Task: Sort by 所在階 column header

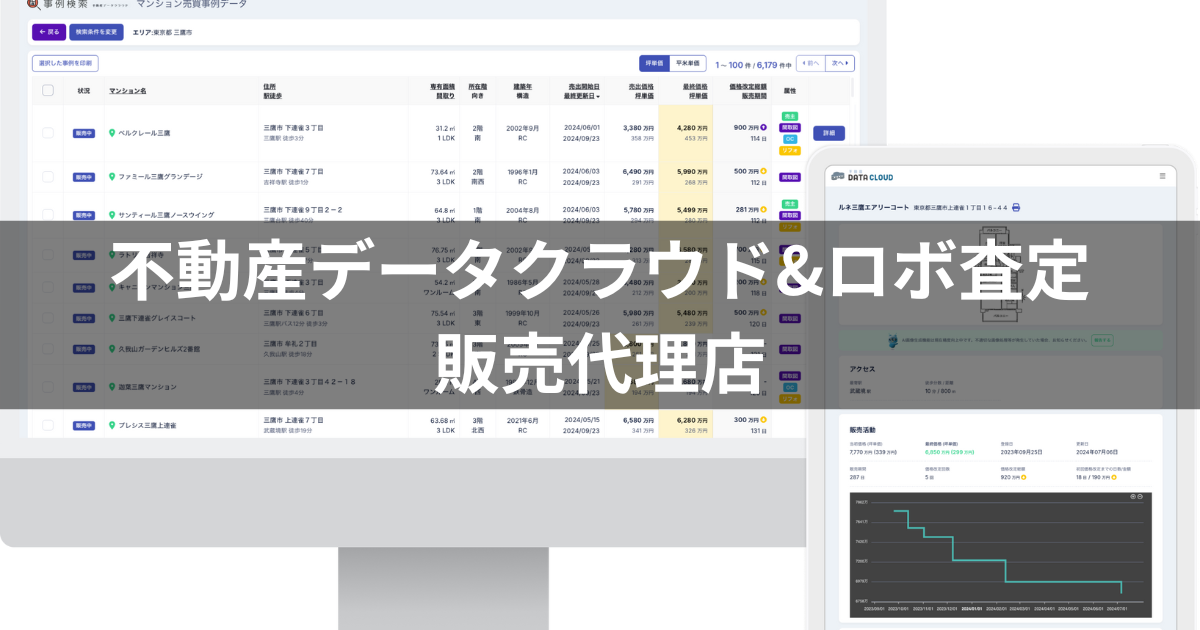Action: tap(478, 86)
